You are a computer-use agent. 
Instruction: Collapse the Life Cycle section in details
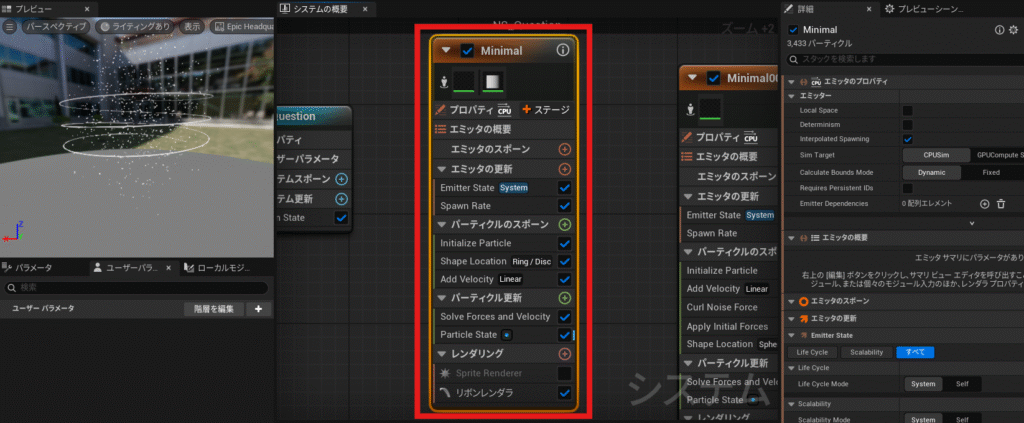(x=792, y=368)
